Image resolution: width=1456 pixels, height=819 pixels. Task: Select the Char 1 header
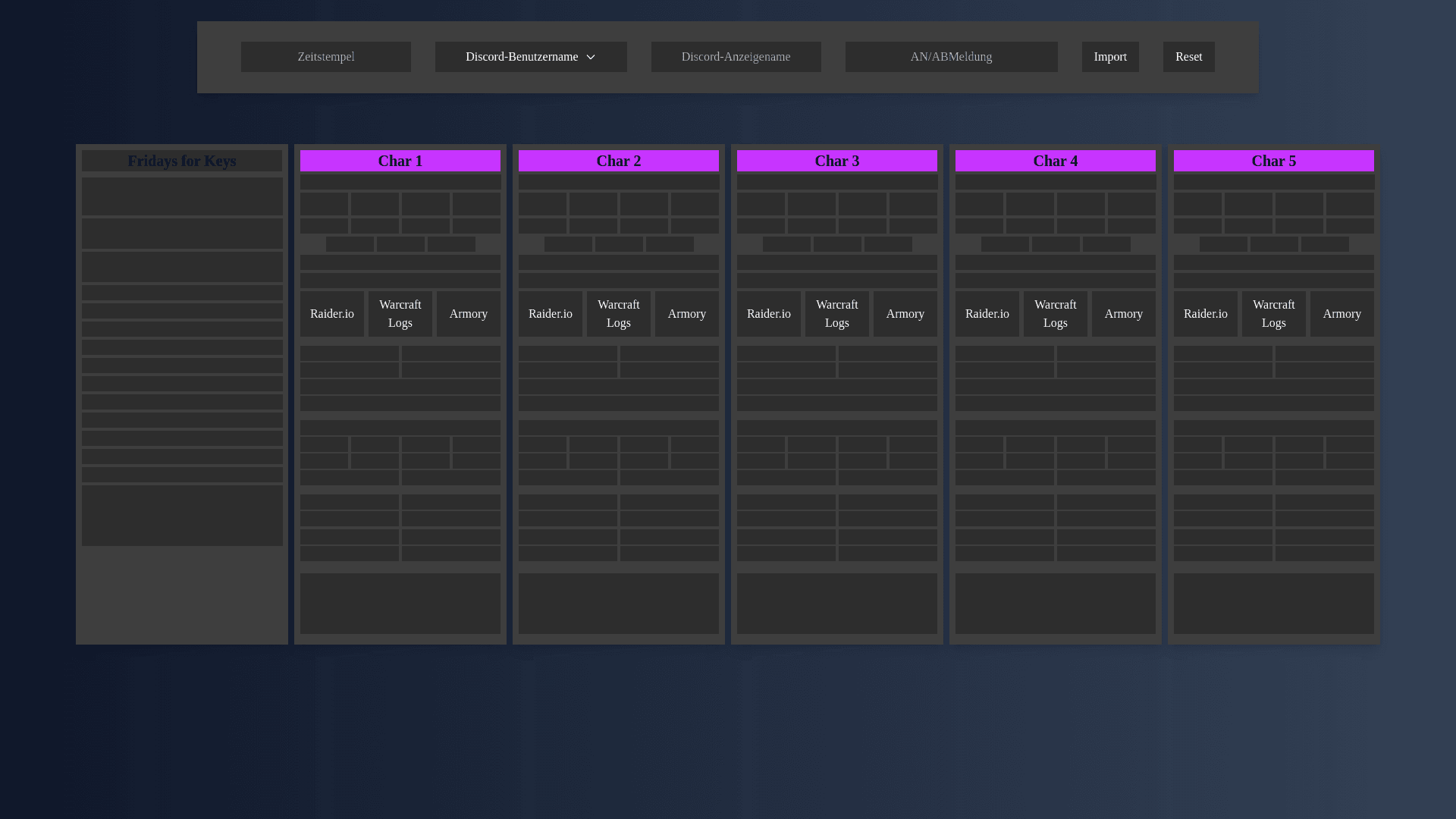click(x=400, y=160)
